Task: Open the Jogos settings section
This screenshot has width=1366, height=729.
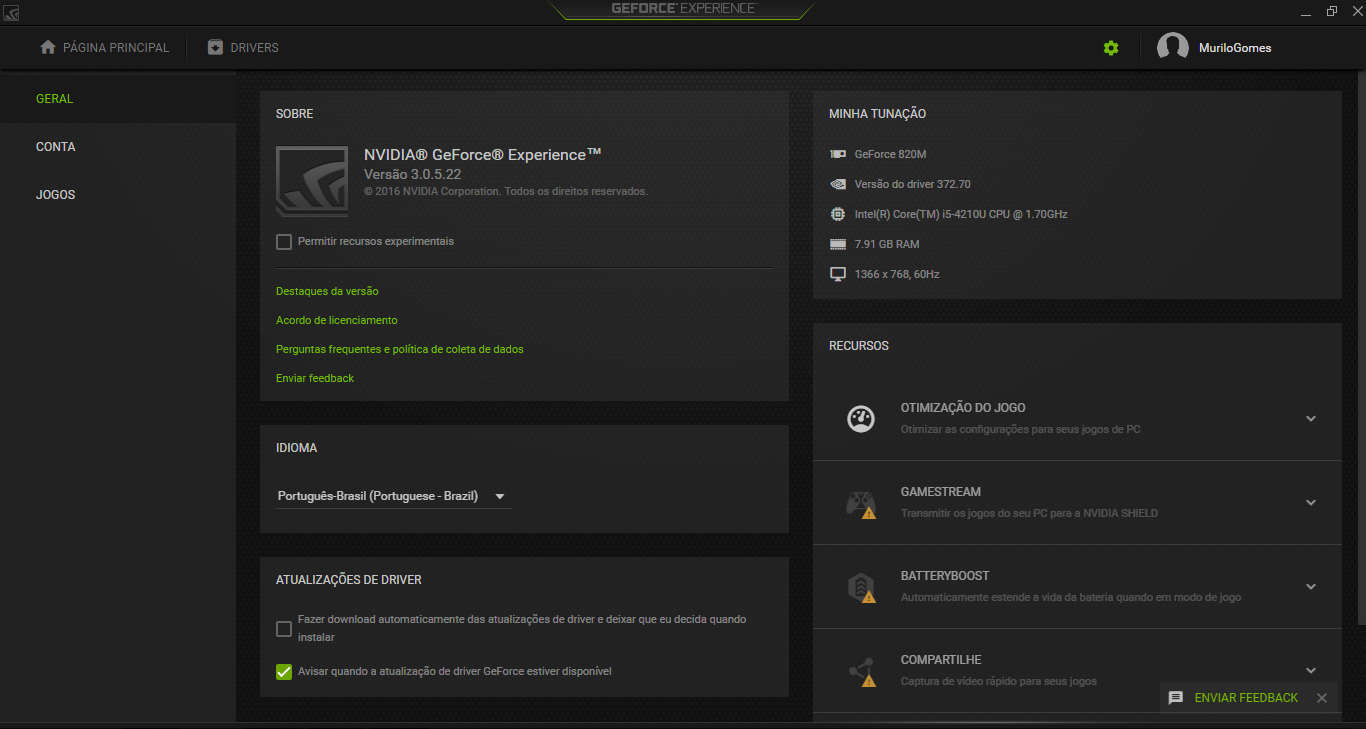Action: coord(118,195)
